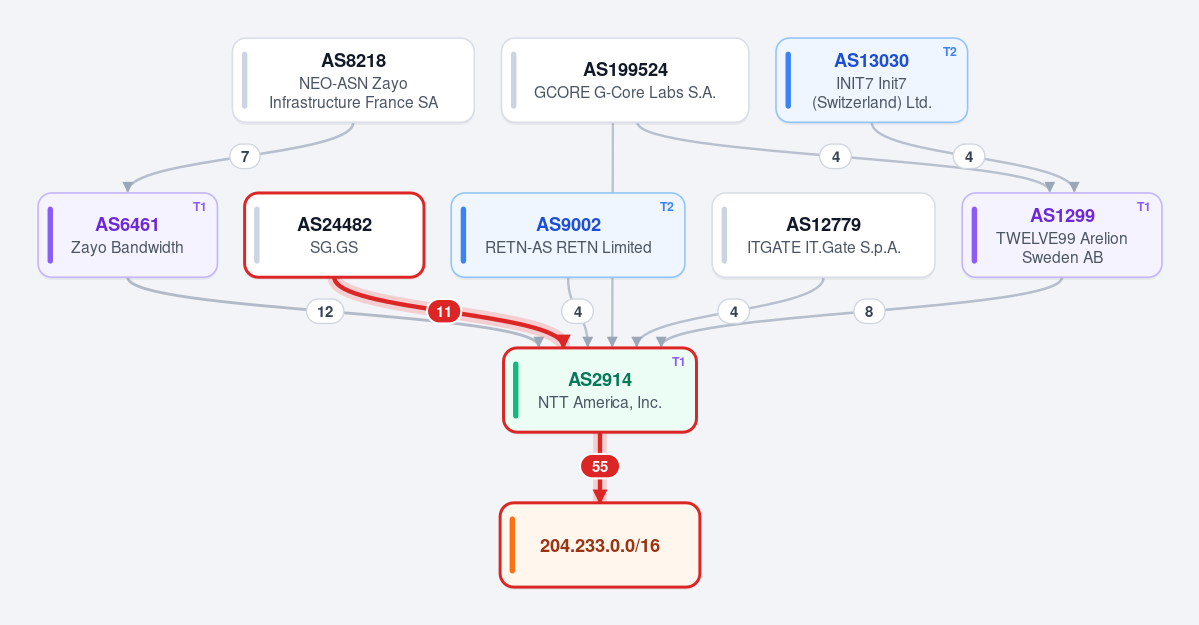Click the 12 edge label from AS6461
Screen dimensions: 1199x625
pyautogui.click(x=325, y=311)
